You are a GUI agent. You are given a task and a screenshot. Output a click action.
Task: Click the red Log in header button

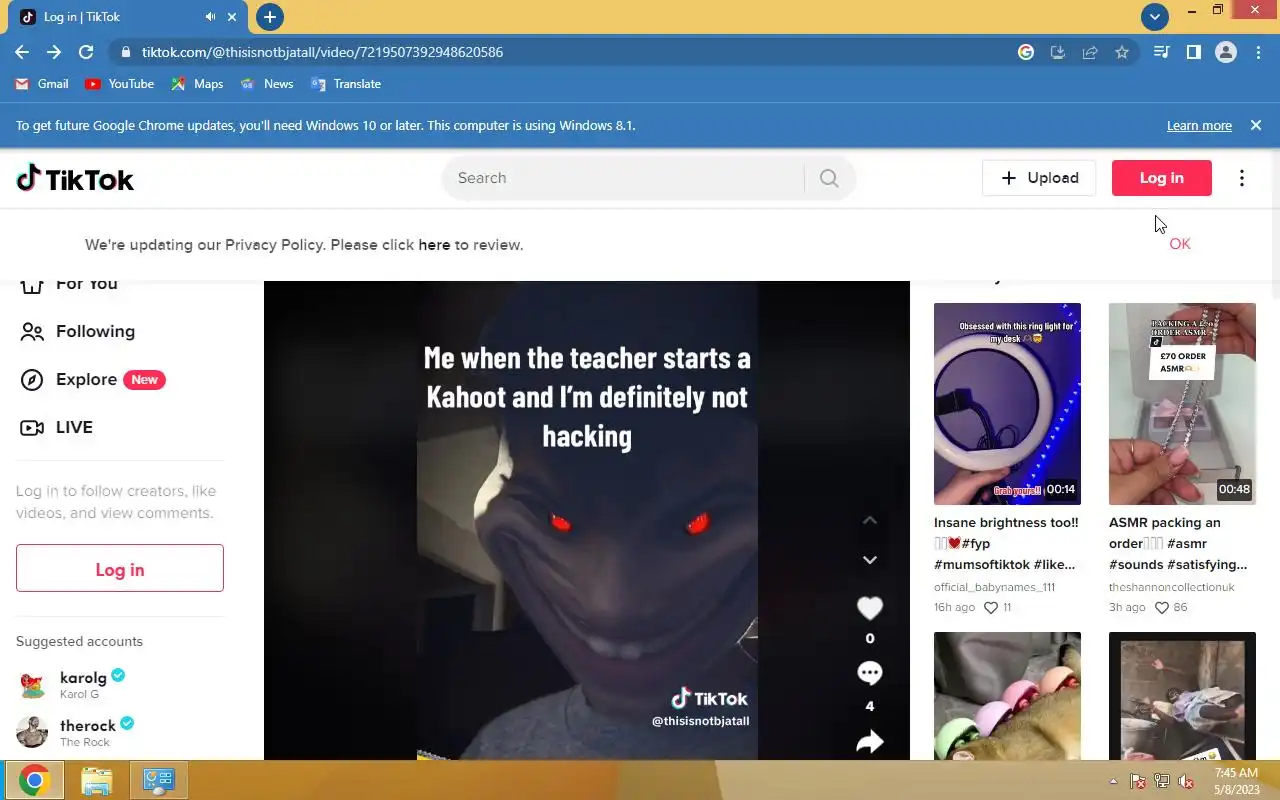[x=1162, y=178]
